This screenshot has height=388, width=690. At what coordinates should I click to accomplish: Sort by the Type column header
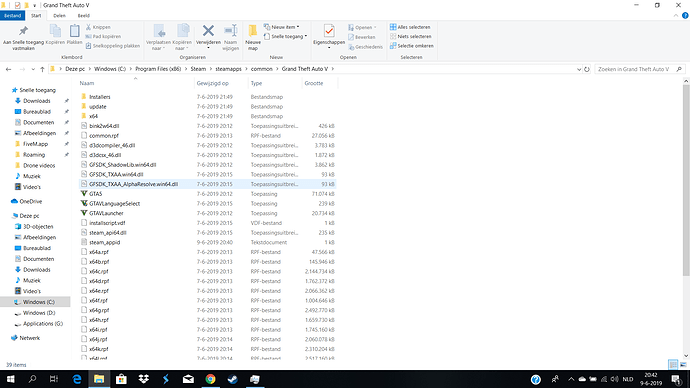point(256,83)
